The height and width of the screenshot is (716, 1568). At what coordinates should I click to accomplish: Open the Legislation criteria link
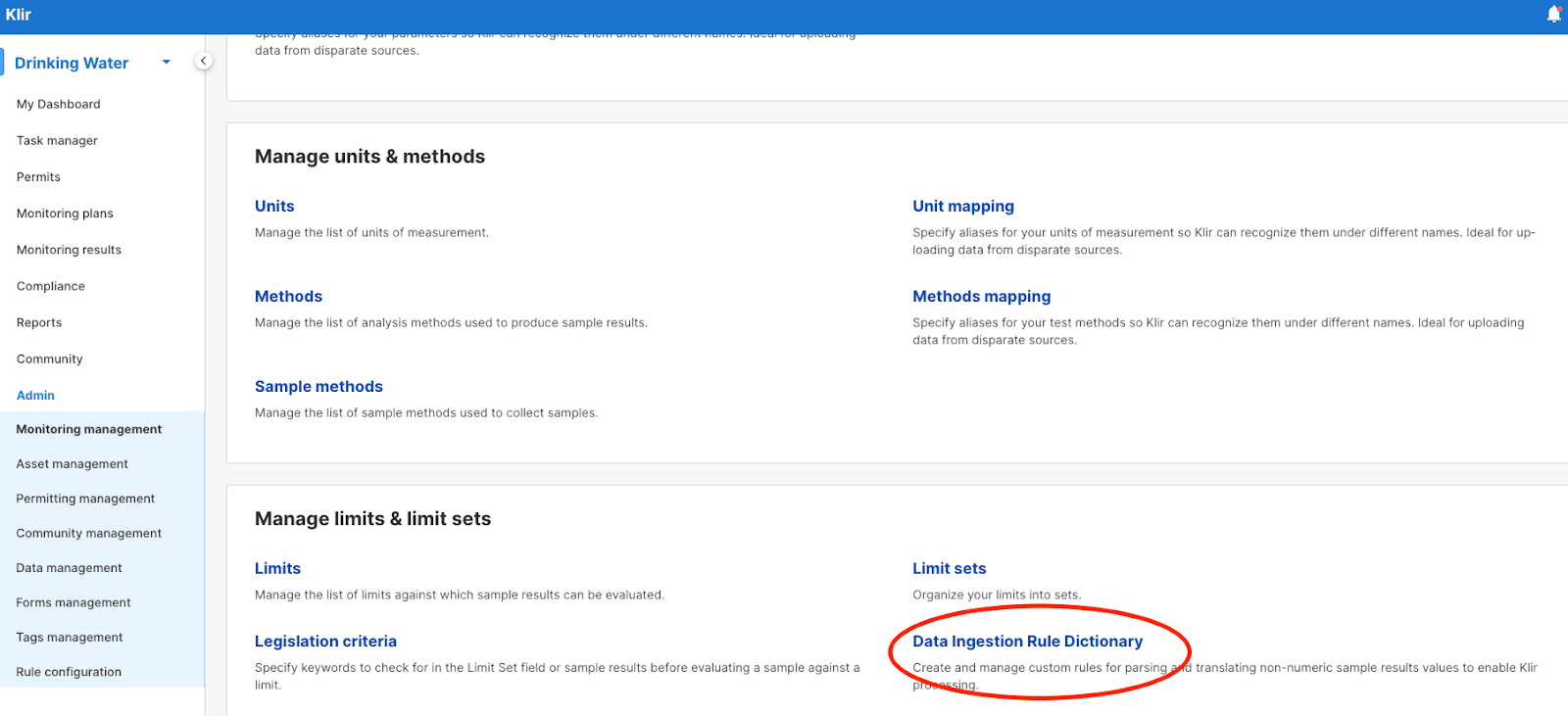(325, 641)
